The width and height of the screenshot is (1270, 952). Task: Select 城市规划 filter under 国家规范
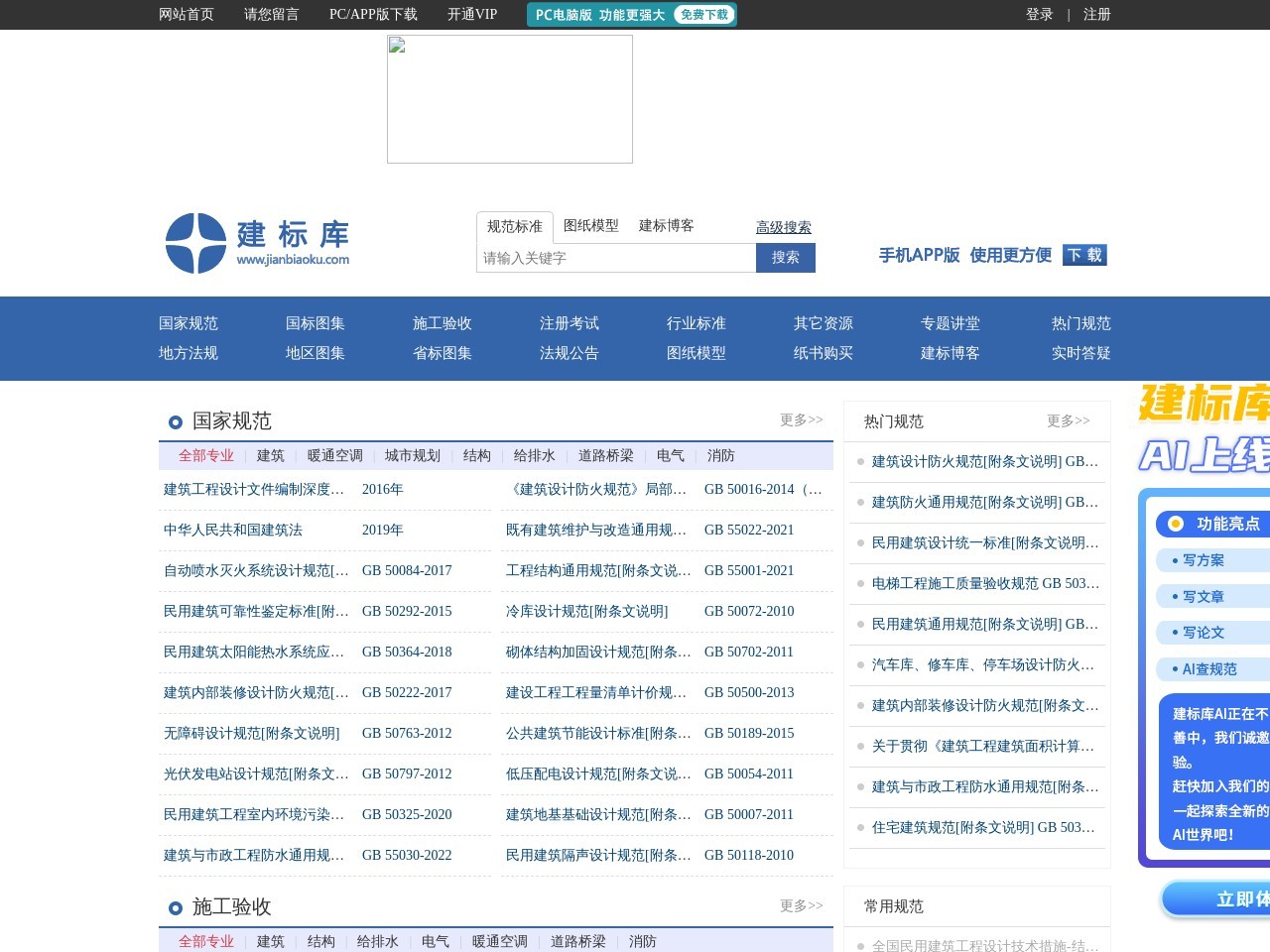point(413,456)
